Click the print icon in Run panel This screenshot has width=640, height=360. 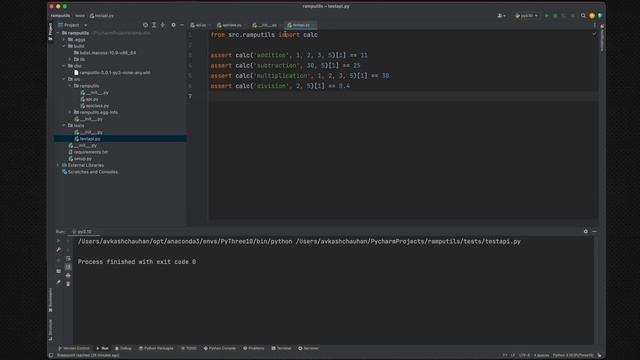pos(68,276)
